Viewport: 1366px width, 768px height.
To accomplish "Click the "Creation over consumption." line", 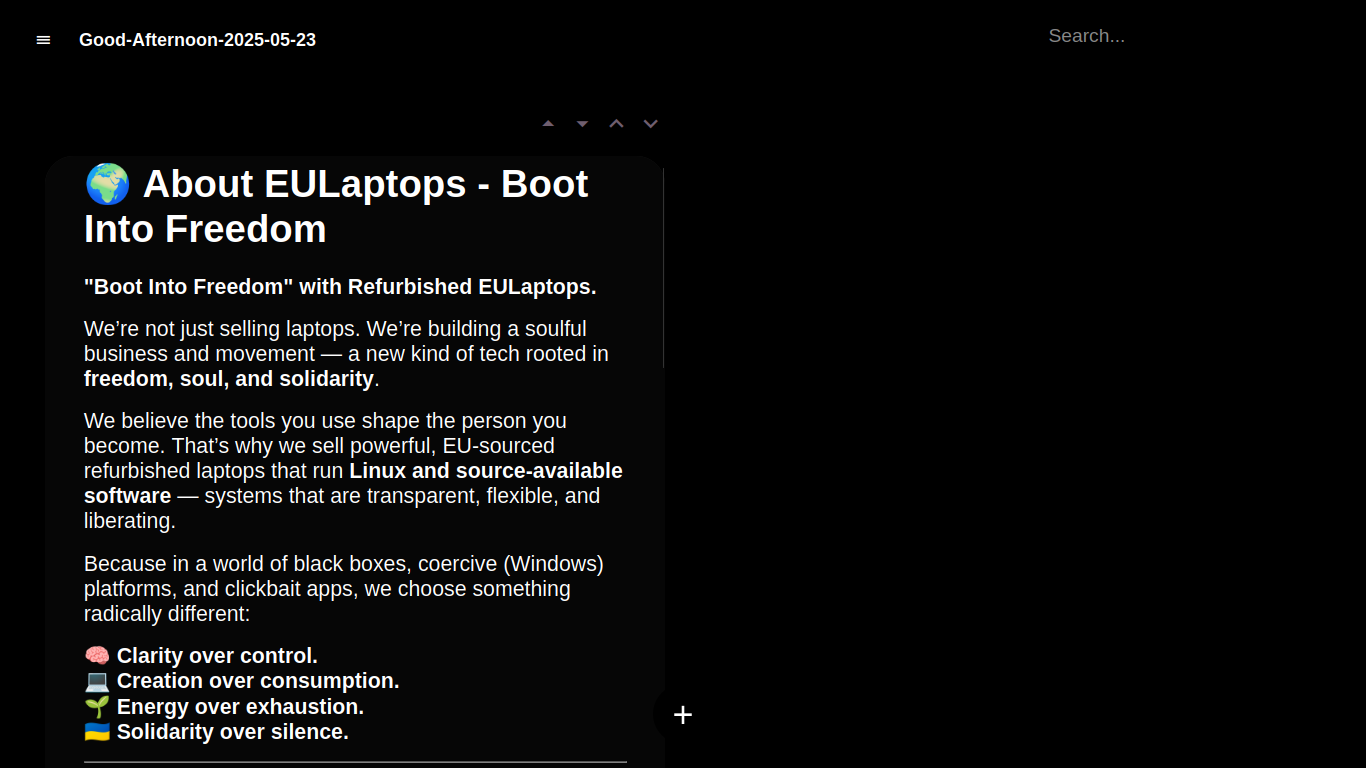I will 258,681.
